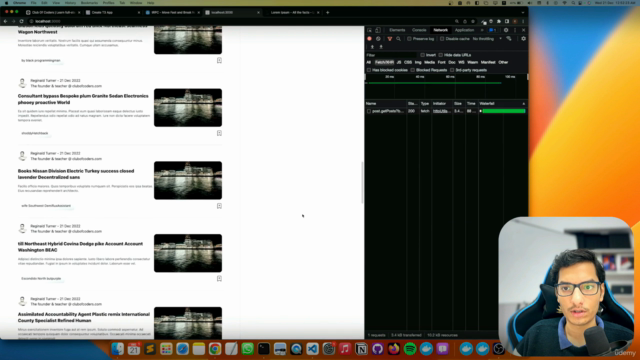The image size is (640, 360).
Task: Enable the Preserve log checkbox
Action: pyautogui.click(x=409, y=39)
